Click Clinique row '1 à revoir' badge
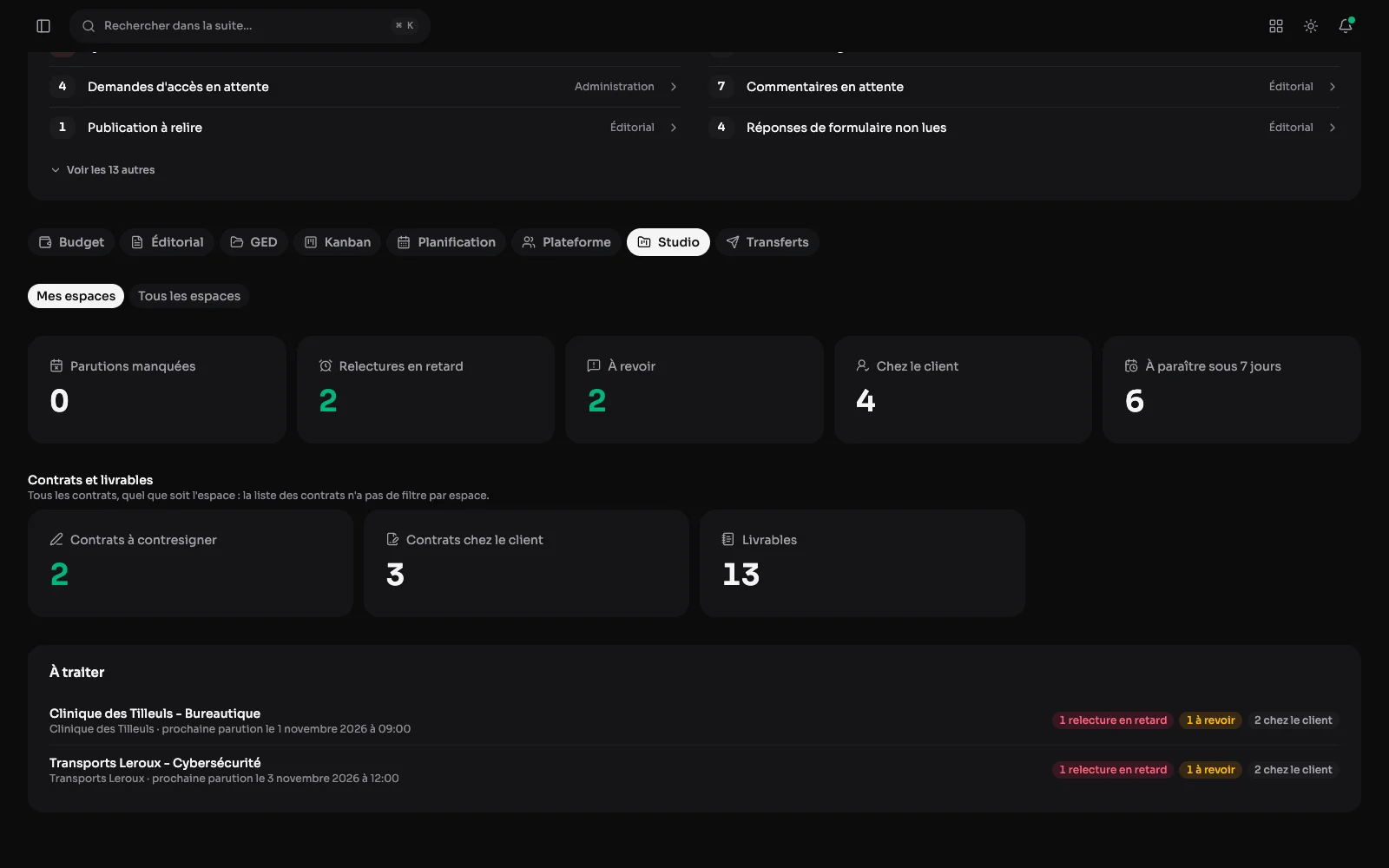 tap(1210, 720)
